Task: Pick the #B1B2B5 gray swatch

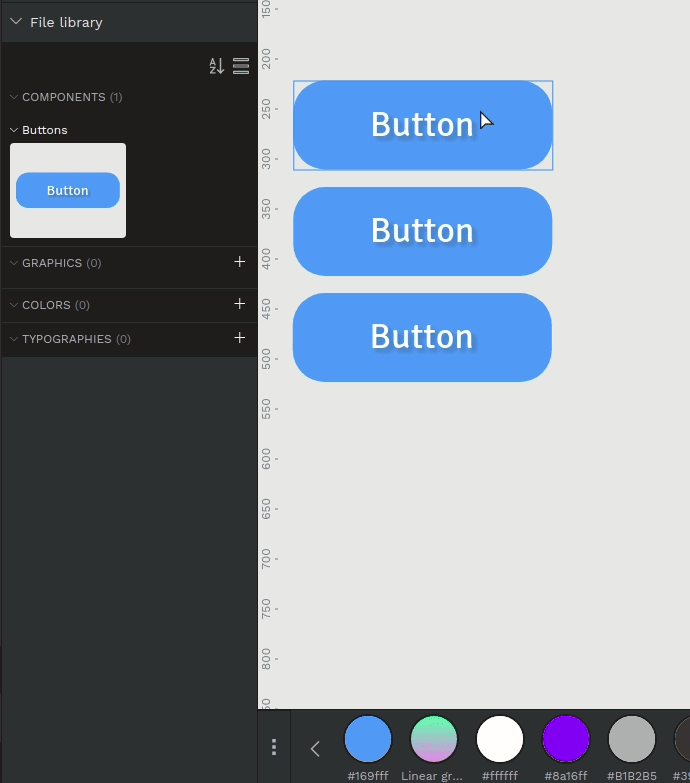Action: pyautogui.click(x=632, y=740)
